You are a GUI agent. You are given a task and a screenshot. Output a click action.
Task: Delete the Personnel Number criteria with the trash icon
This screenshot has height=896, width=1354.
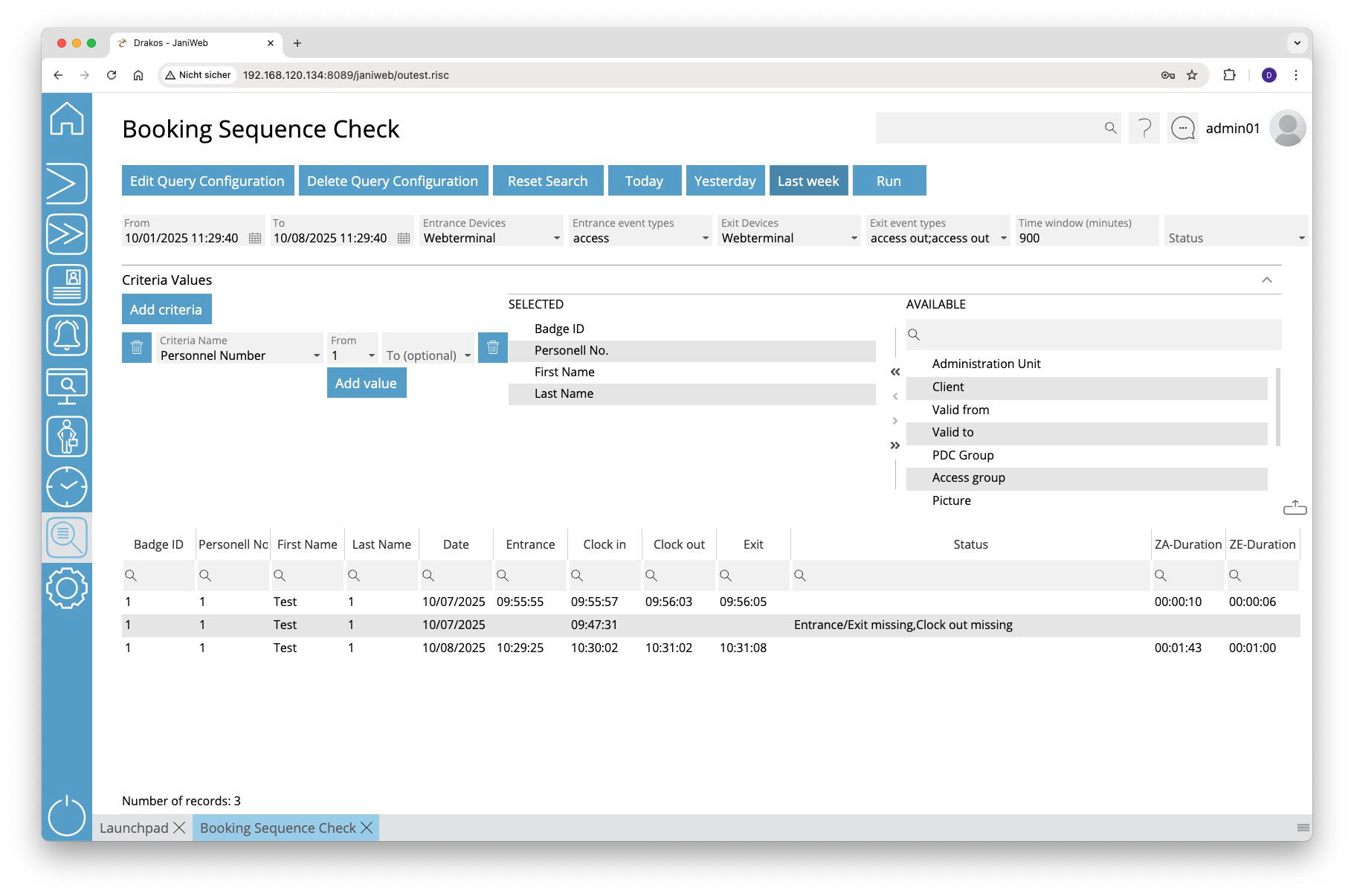[137, 348]
